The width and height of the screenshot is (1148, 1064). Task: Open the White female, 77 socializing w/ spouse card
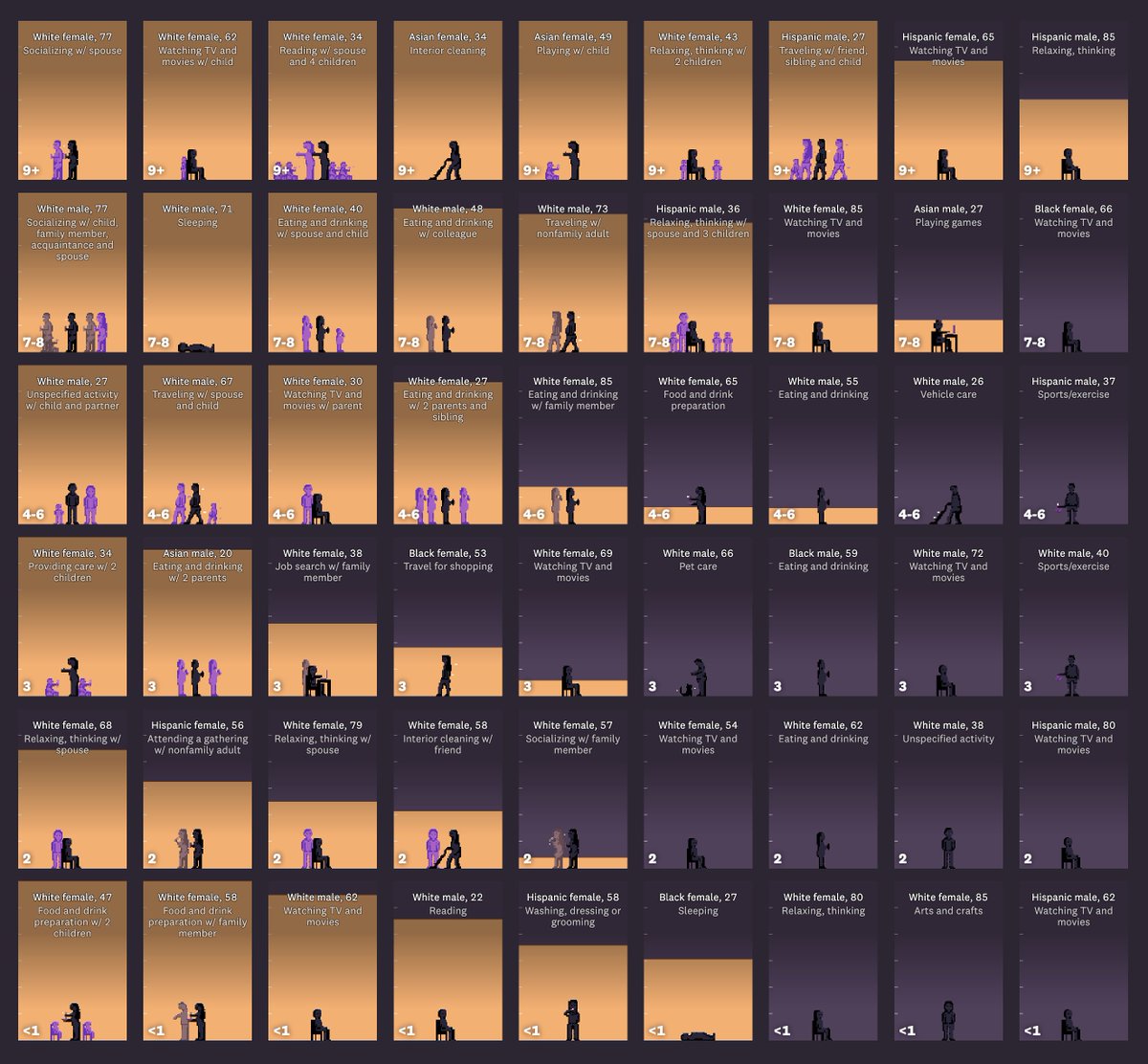pos(73,100)
